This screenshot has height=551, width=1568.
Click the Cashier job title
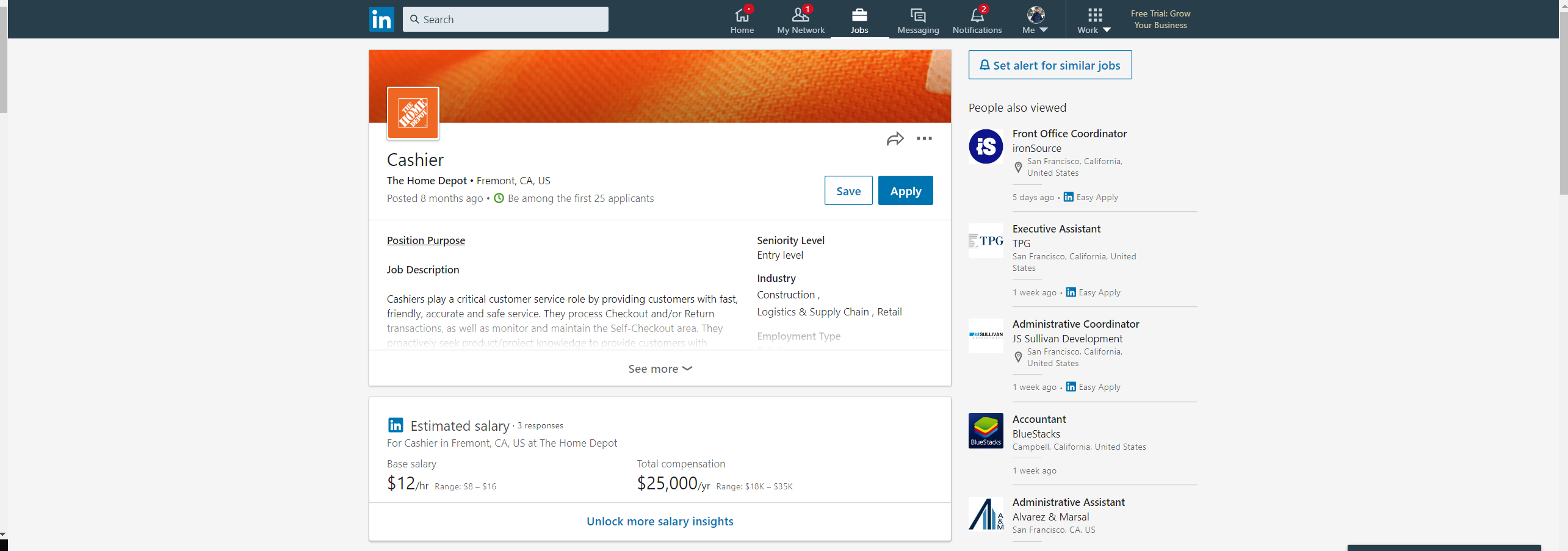(x=415, y=160)
